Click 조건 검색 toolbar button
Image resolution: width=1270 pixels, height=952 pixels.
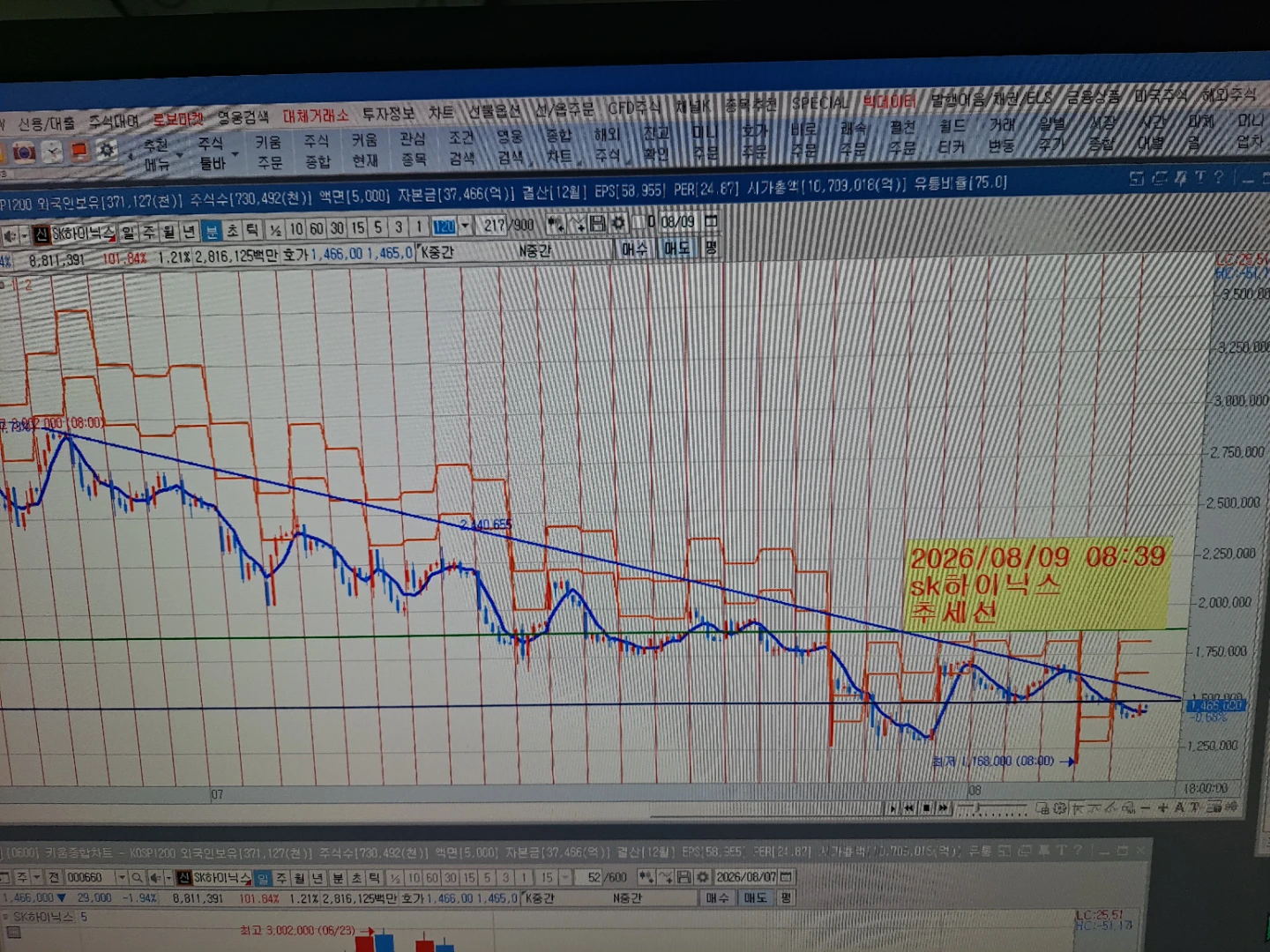(461, 147)
